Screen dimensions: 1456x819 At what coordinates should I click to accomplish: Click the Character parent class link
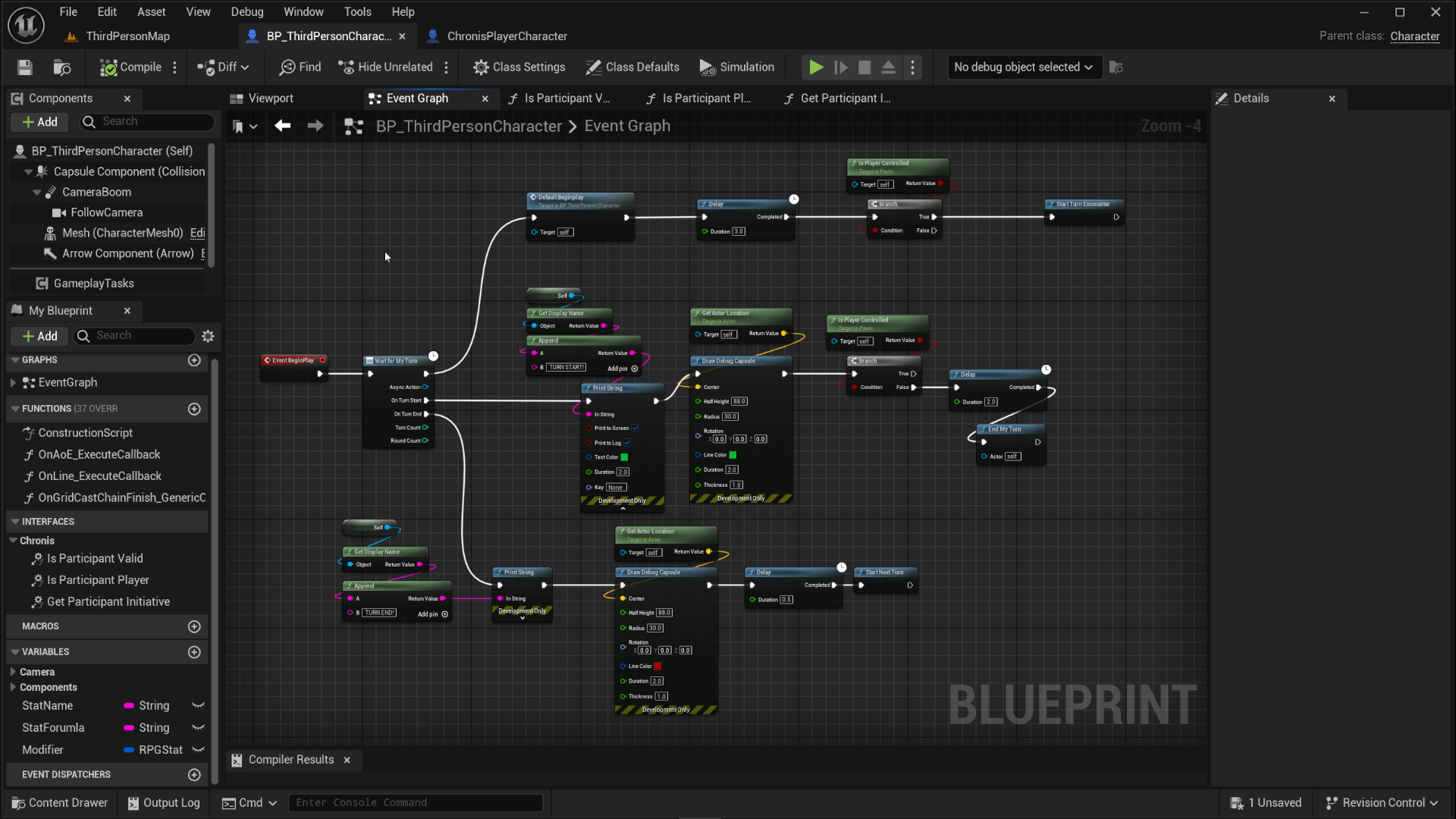click(x=1414, y=36)
